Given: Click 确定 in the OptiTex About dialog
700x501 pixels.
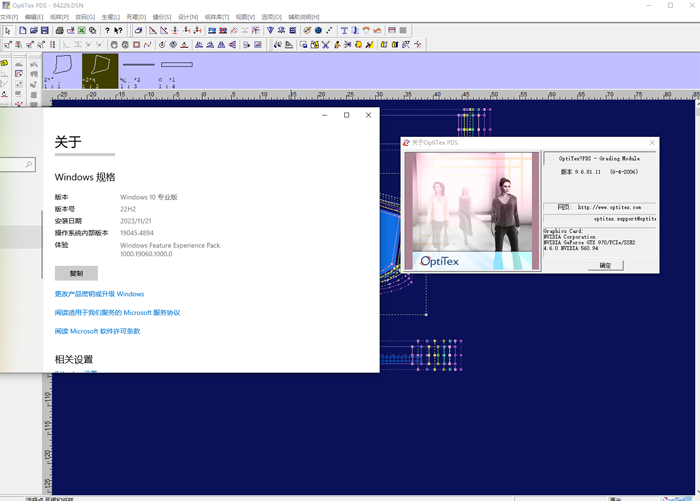Looking at the screenshot, I should click(x=605, y=265).
